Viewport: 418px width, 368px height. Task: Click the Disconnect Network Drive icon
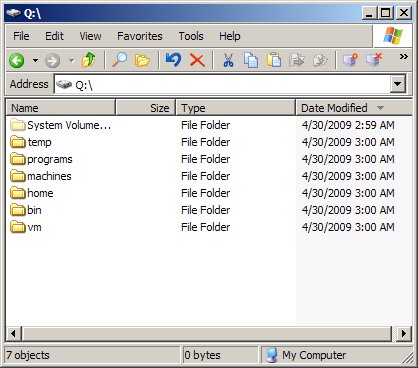click(x=374, y=60)
